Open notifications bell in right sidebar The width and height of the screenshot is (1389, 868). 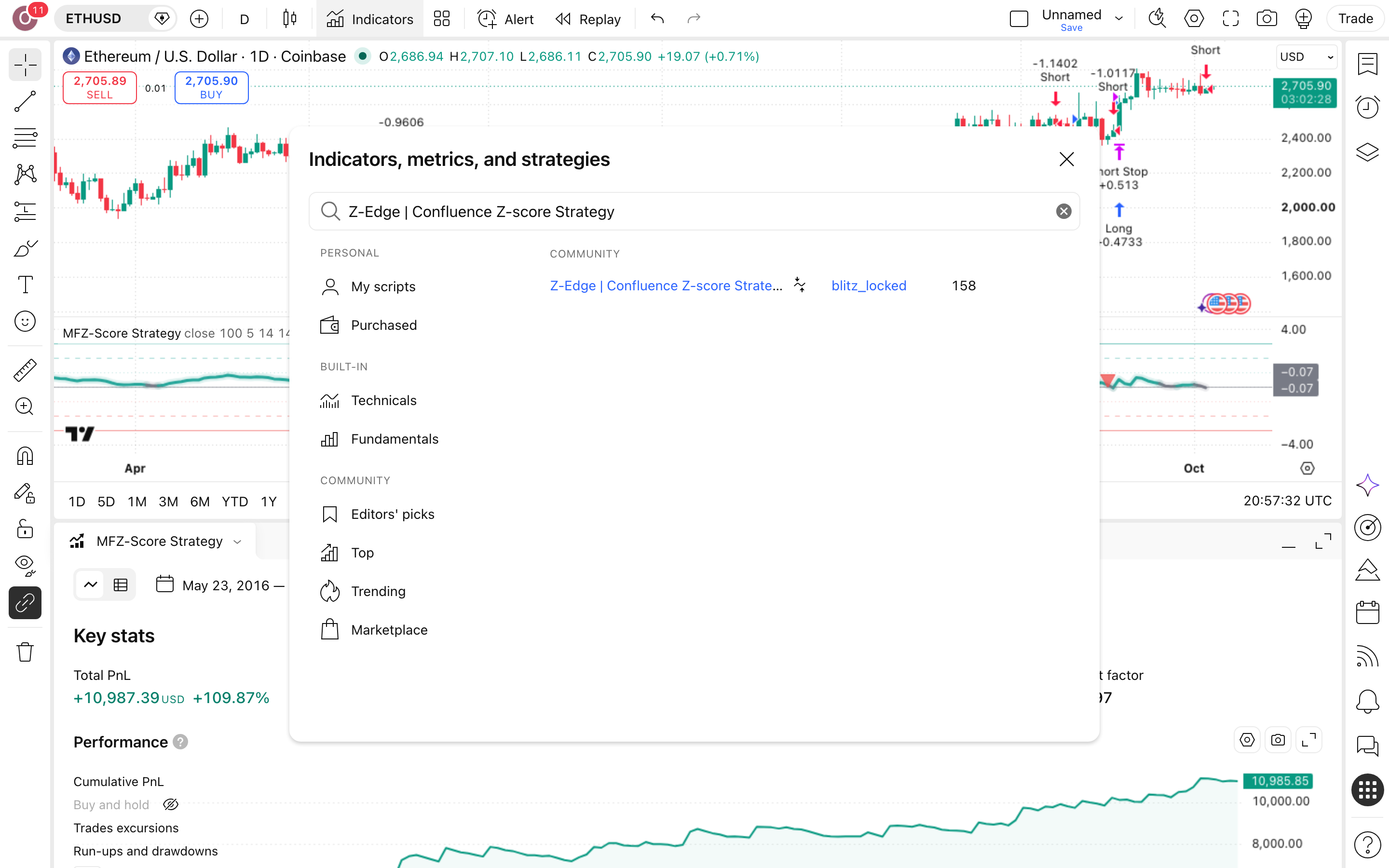(x=1368, y=701)
